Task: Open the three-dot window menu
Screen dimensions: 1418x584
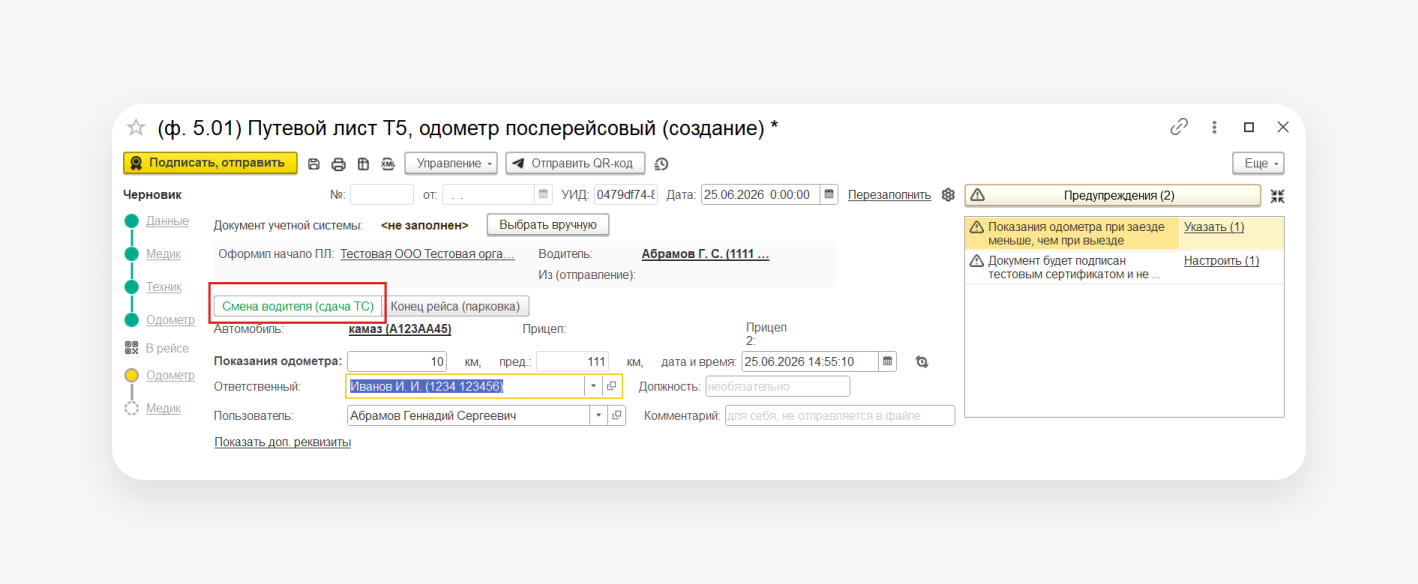Action: coord(1214,127)
